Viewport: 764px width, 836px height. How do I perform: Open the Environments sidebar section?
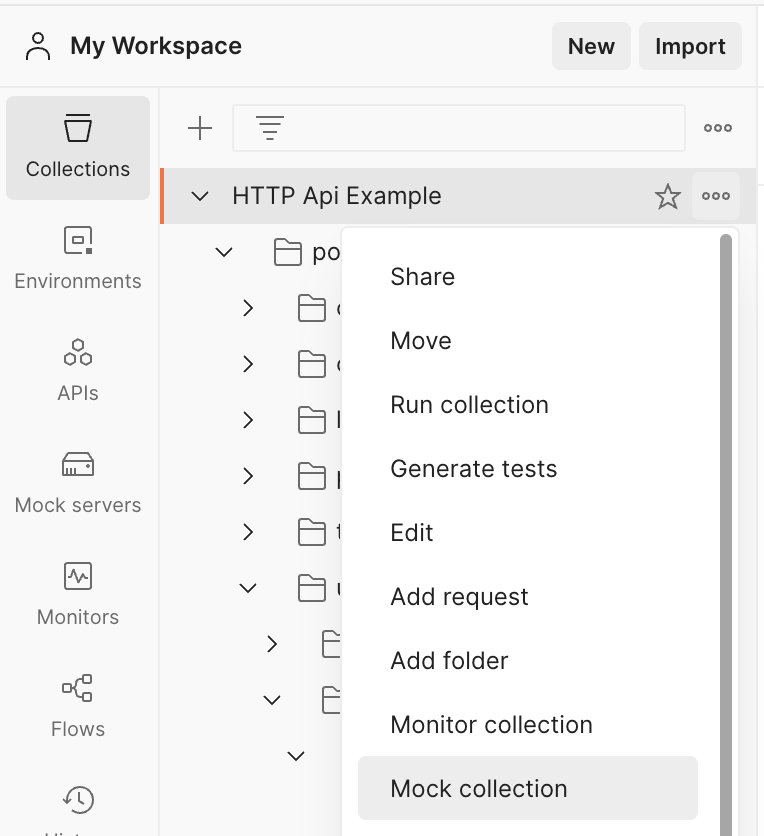pyautogui.click(x=78, y=258)
